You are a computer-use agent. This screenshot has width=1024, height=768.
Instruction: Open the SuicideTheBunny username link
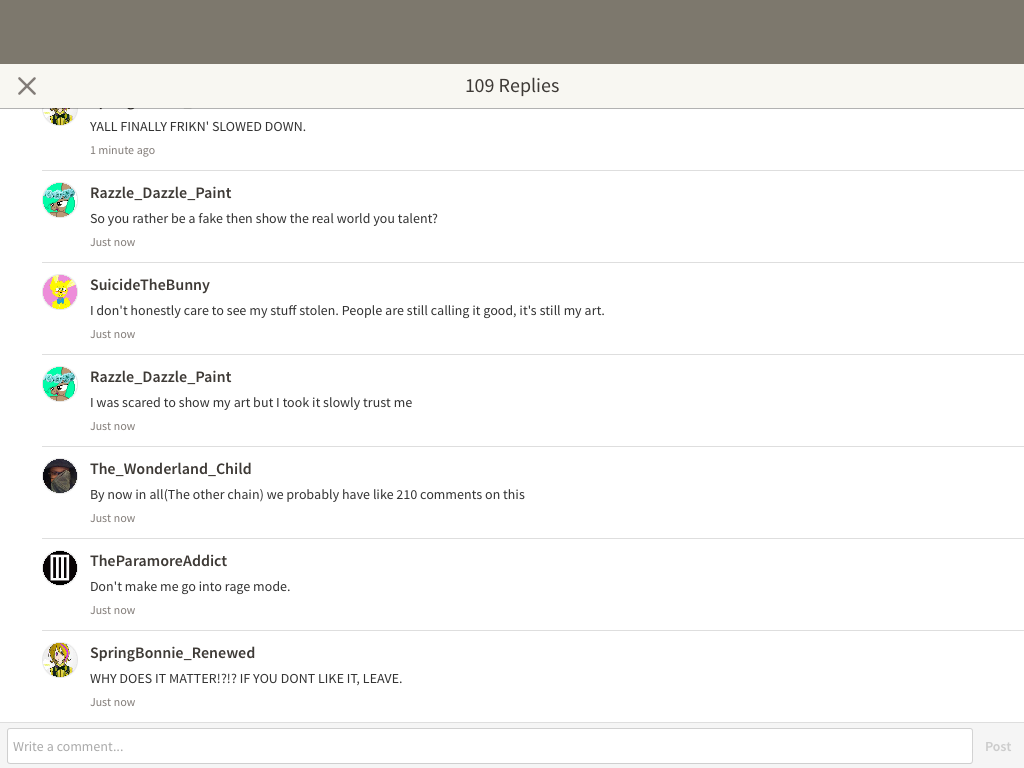150,285
